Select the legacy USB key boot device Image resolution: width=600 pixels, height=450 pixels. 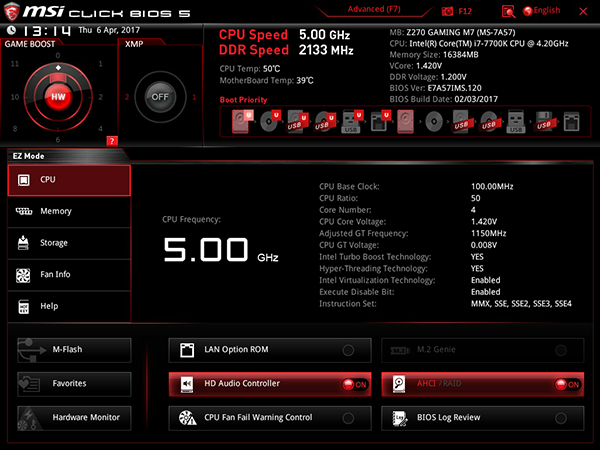click(516, 122)
